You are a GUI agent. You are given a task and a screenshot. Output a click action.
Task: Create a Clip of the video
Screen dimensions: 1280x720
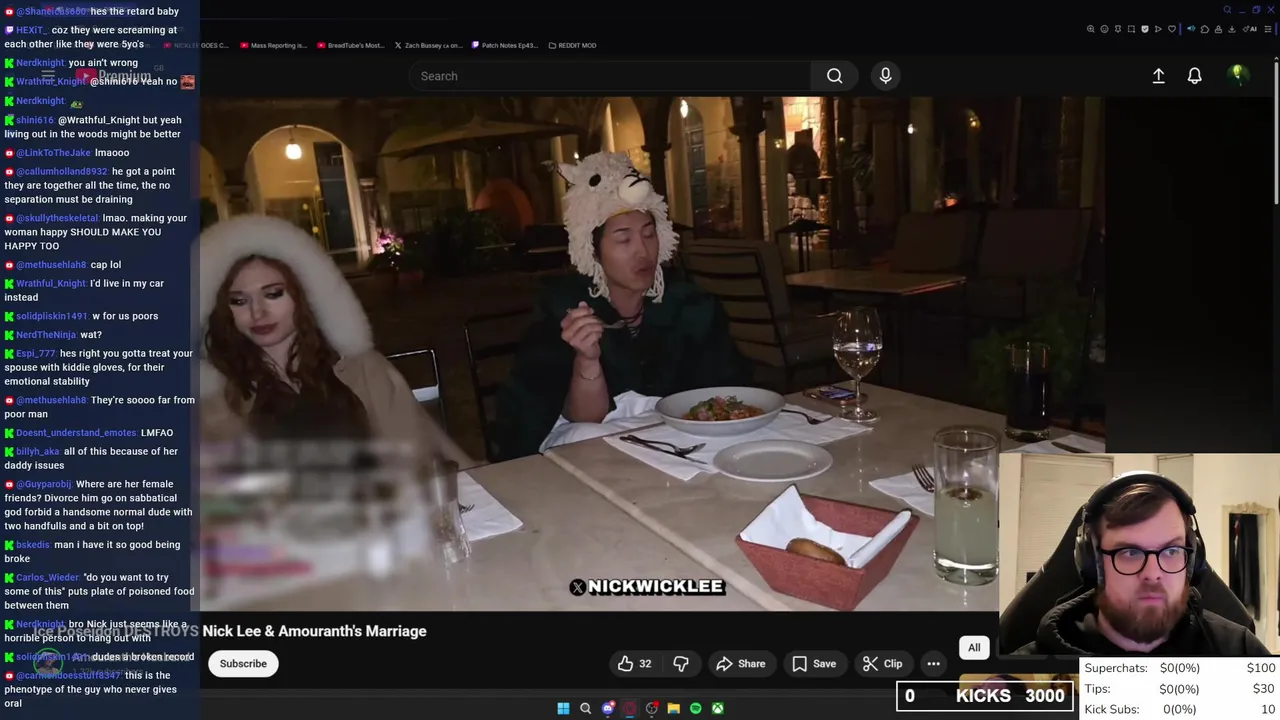point(882,663)
